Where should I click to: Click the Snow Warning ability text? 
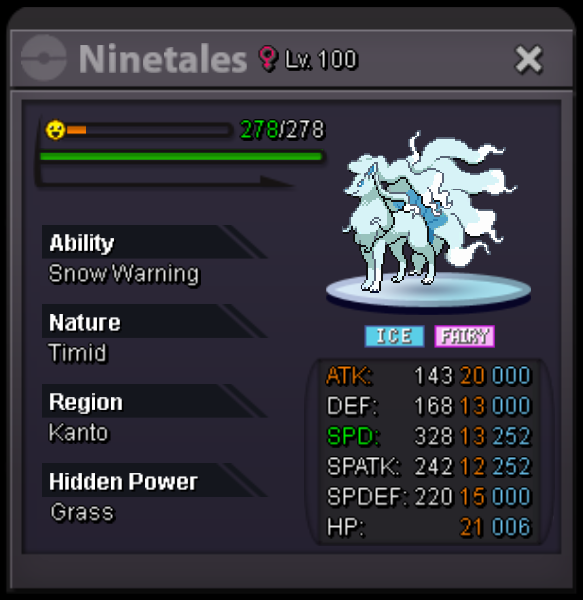[x=124, y=274]
